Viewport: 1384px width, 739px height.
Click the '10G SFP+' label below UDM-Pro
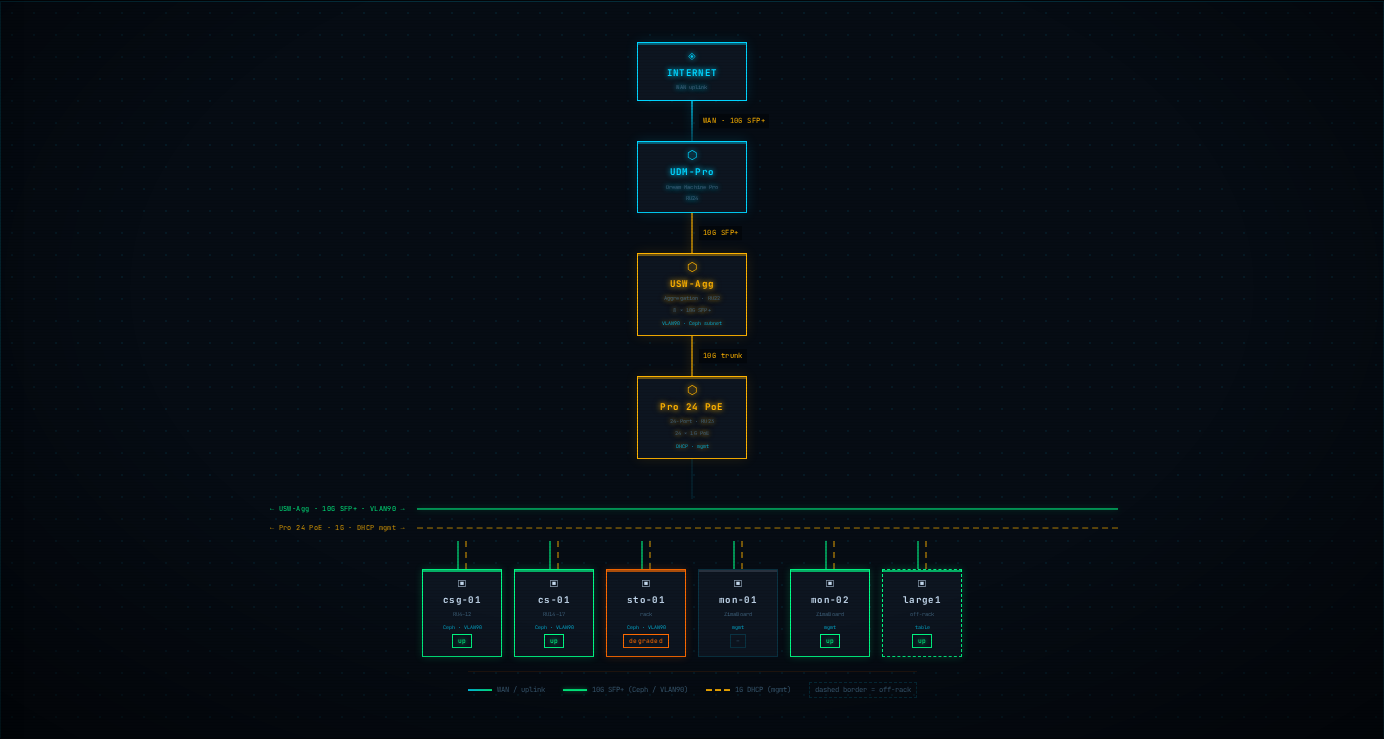tap(720, 233)
